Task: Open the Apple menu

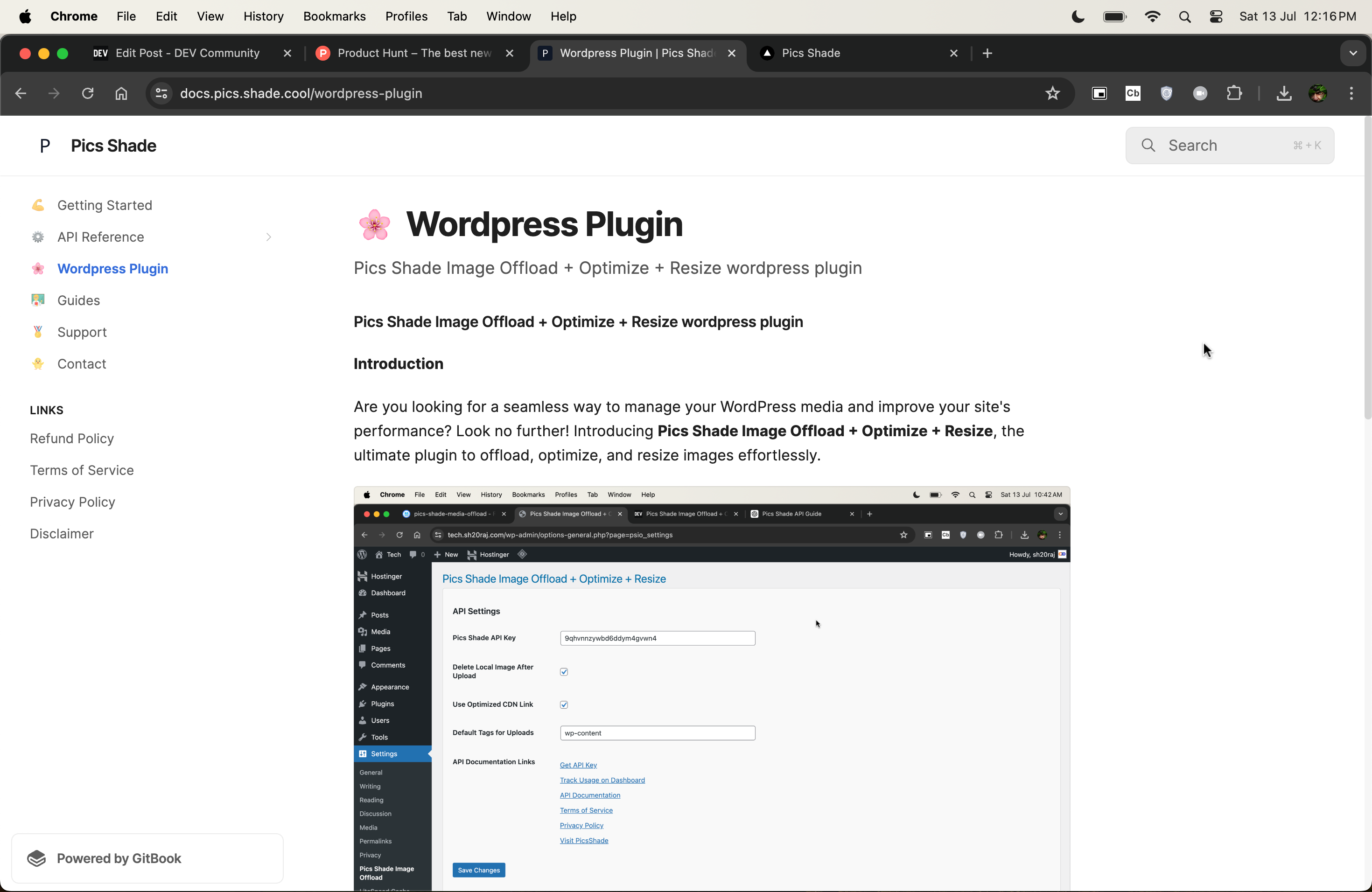Action: click(x=25, y=16)
